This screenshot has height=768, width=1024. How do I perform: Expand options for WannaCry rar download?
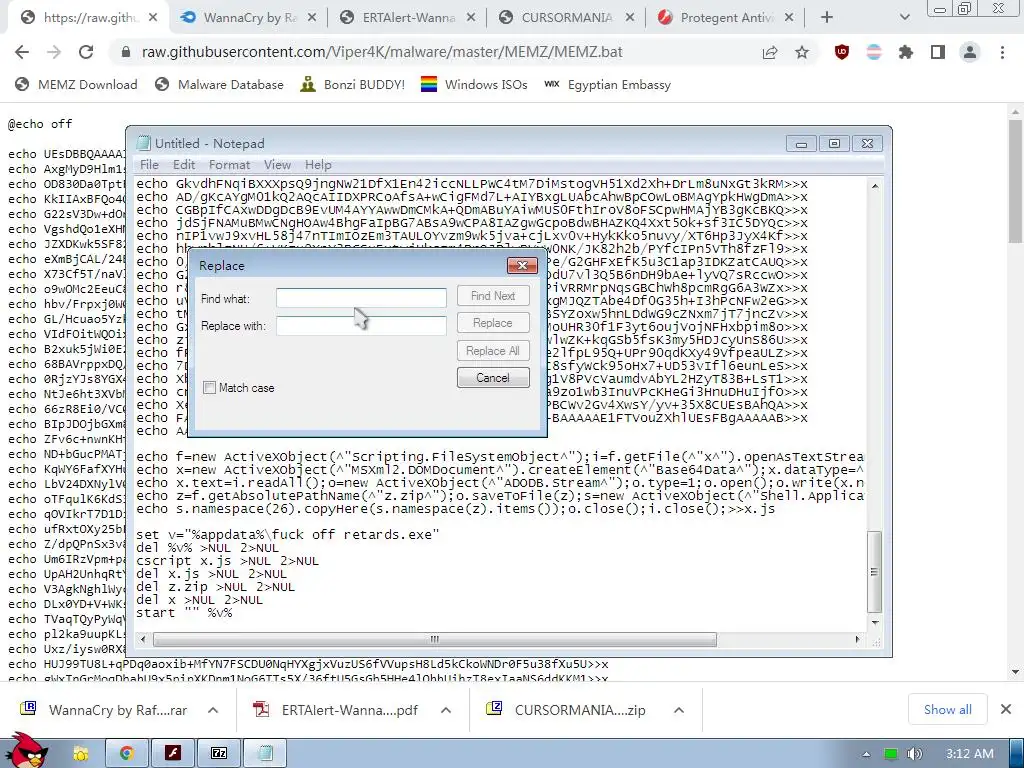pyautogui.click(x=213, y=711)
